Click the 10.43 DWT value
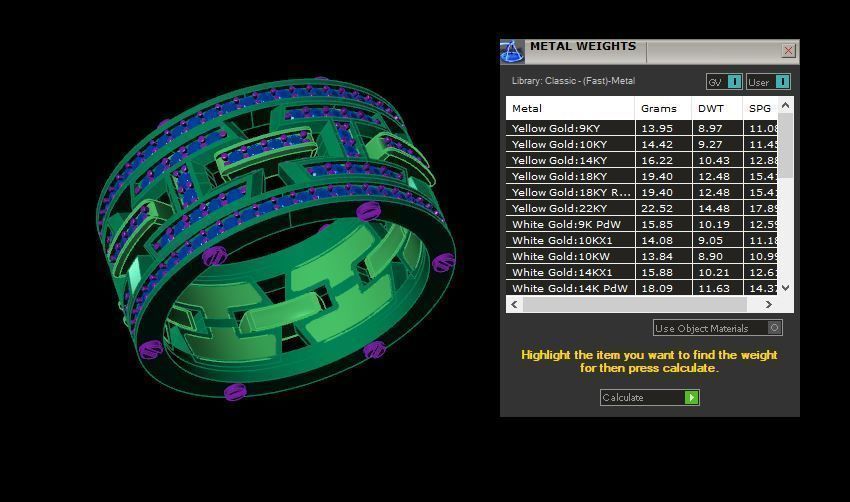 [x=714, y=160]
